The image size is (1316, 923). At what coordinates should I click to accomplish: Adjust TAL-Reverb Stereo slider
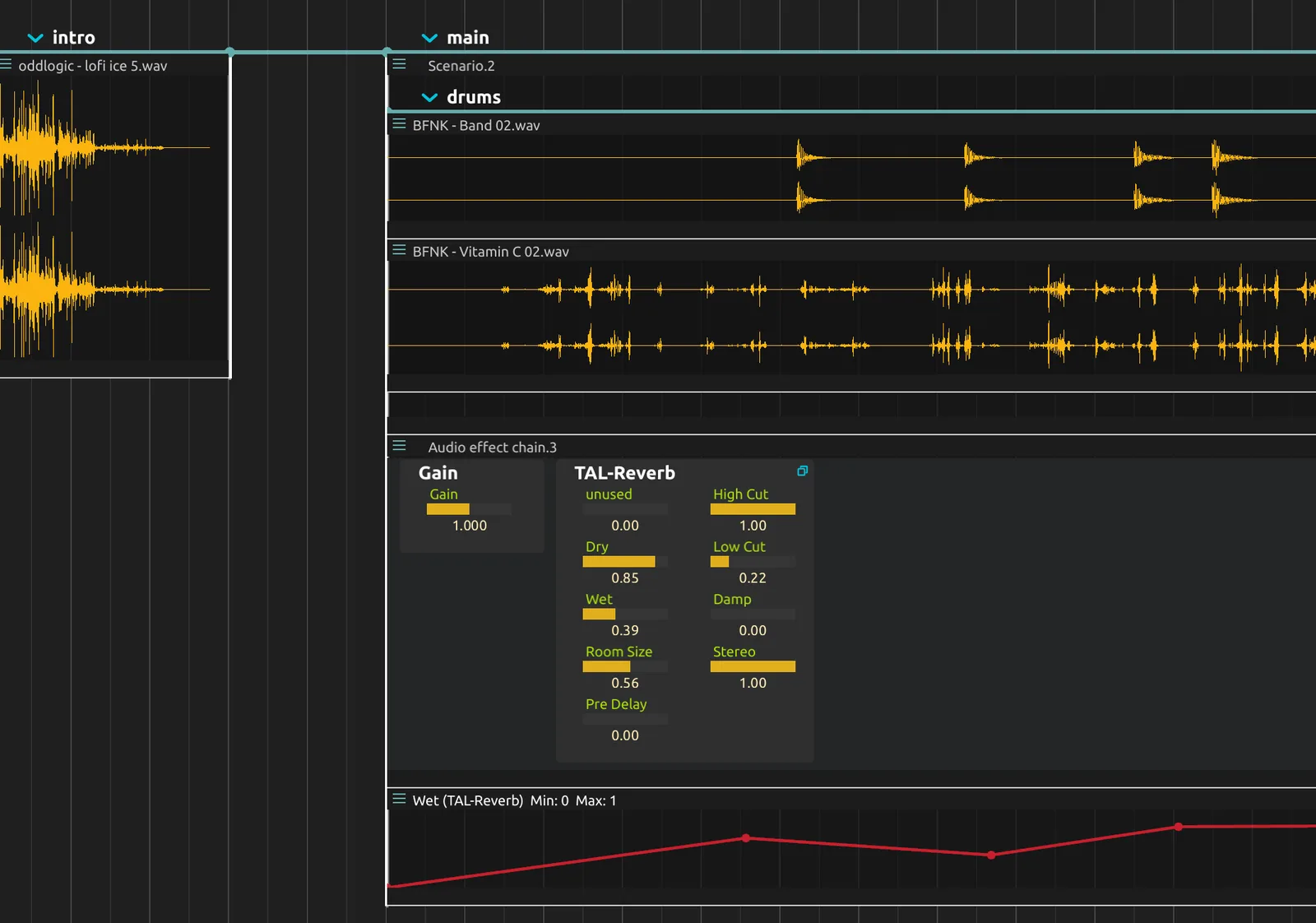tap(753, 667)
